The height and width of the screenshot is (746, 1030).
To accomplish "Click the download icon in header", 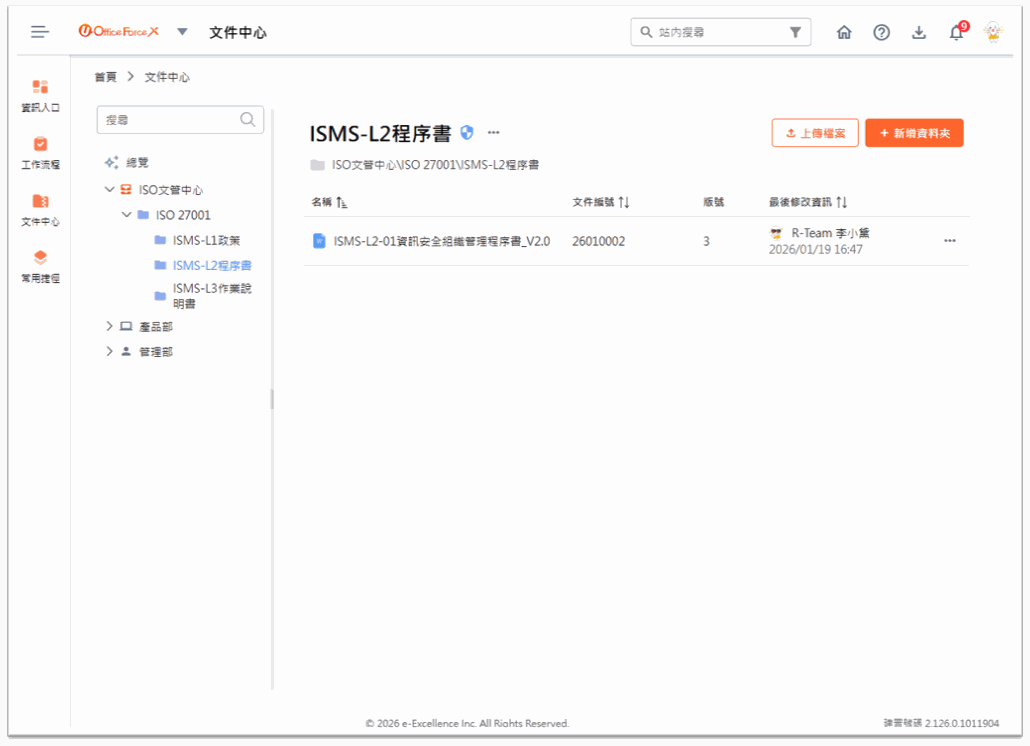I will tap(919, 32).
